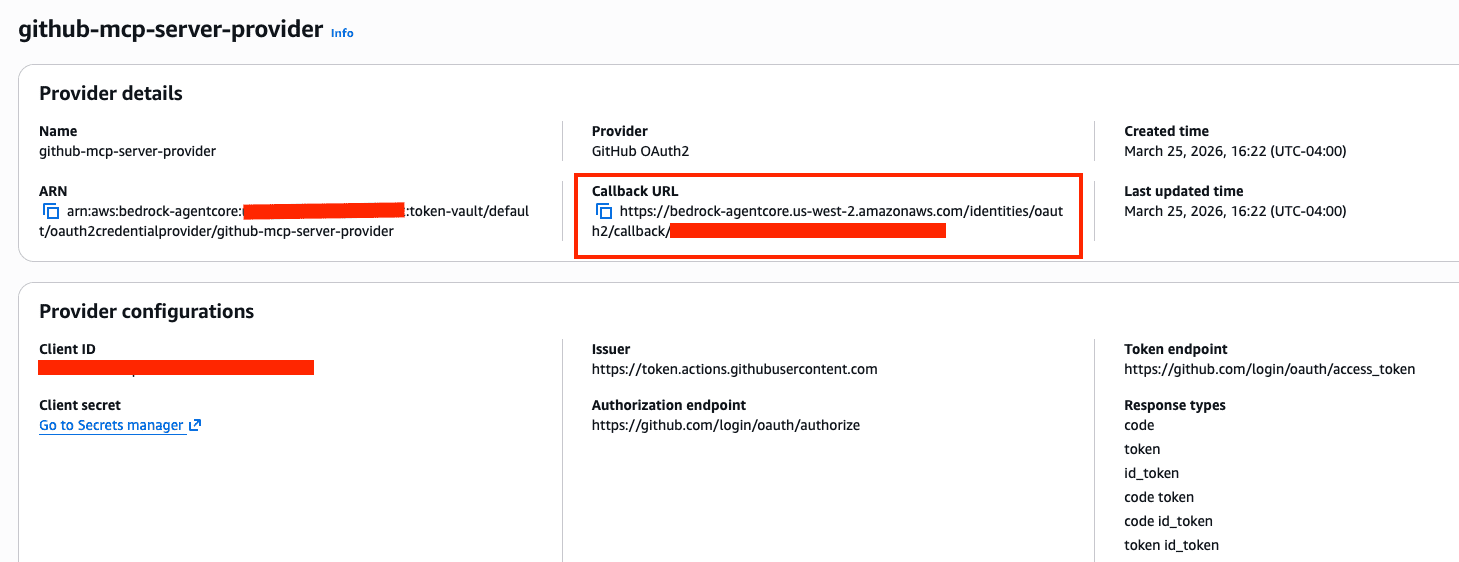Click the 'code id_token' response type

(x=1168, y=521)
